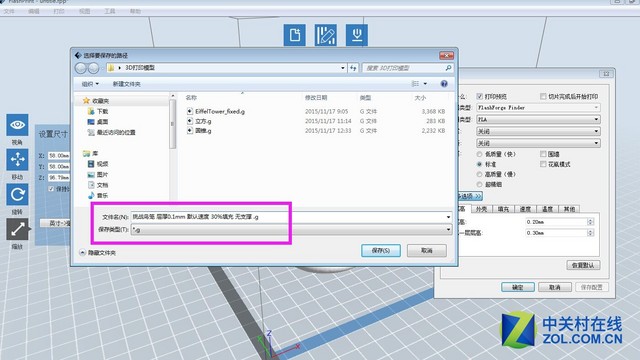
Task: Click New Folder (新建文件夹) button
Action: [127, 84]
